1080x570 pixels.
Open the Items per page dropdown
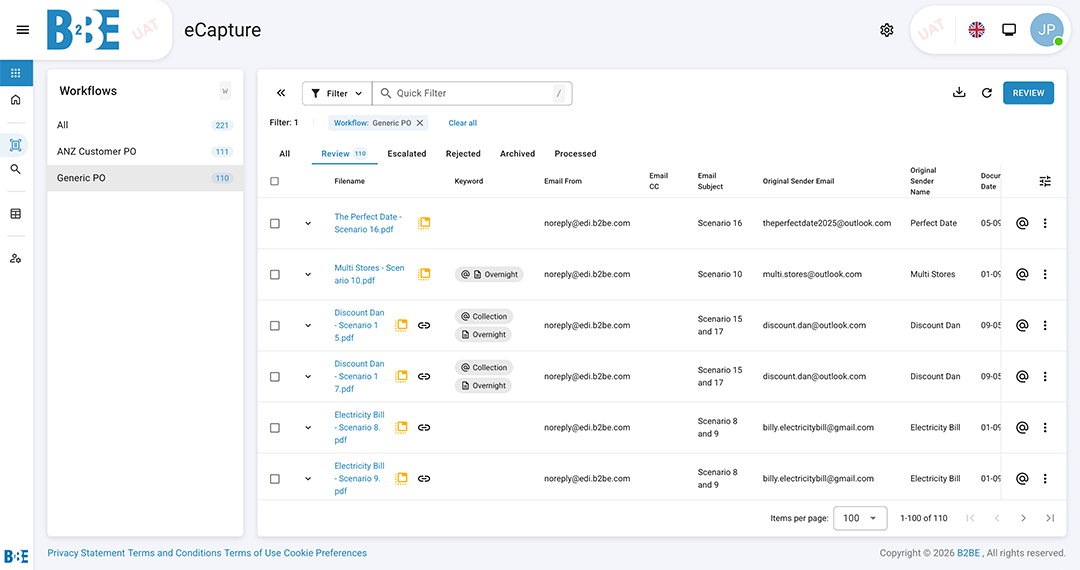860,518
